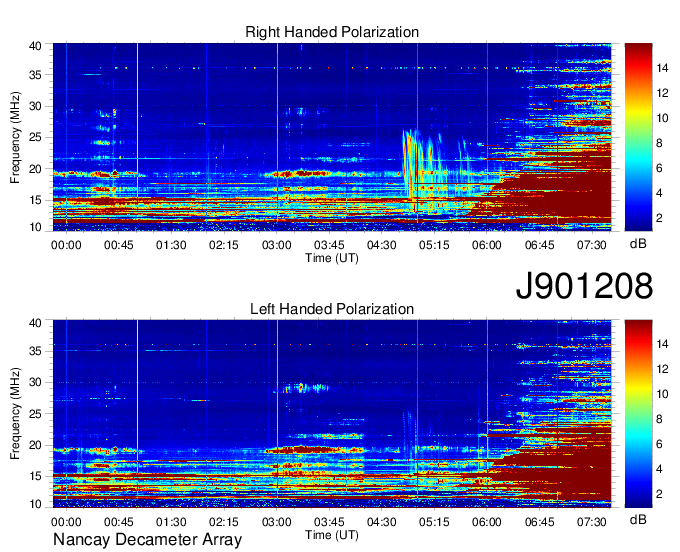Click the 12 dB label on lower colorbar
The image size is (680, 552).
[662, 369]
